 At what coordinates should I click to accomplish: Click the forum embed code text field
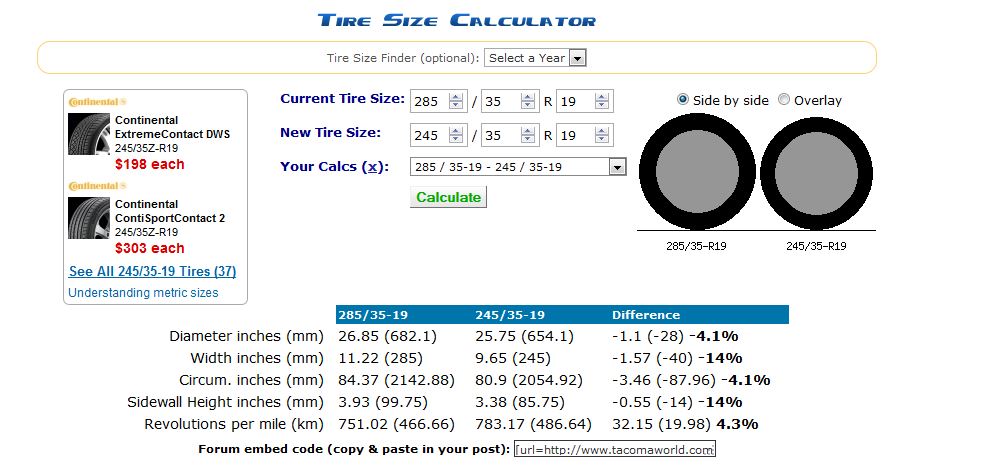615,449
